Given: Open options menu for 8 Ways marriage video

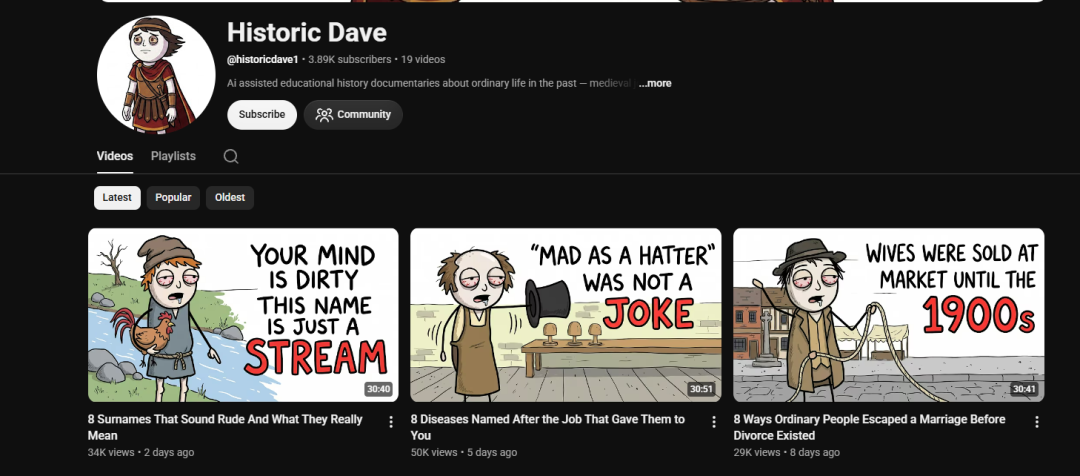Looking at the screenshot, I should point(1037,422).
